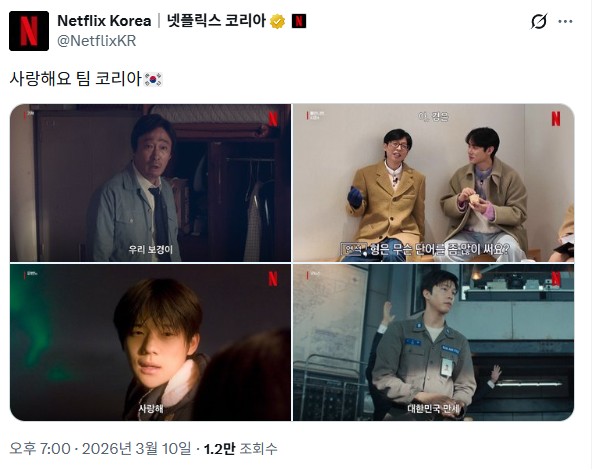Screen dimensions: 596x470
Task: Click Netflix N logo in bottom-right image
Action: [x=556, y=279]
